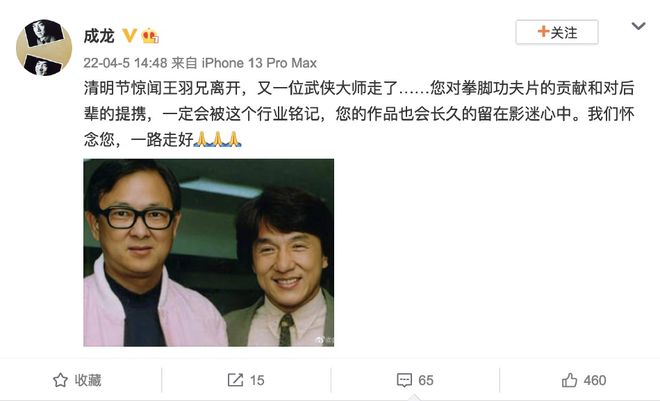The image size is (660, 401).
Task: Expand the repost options showing 15
Action: click(x=257, y=380)
